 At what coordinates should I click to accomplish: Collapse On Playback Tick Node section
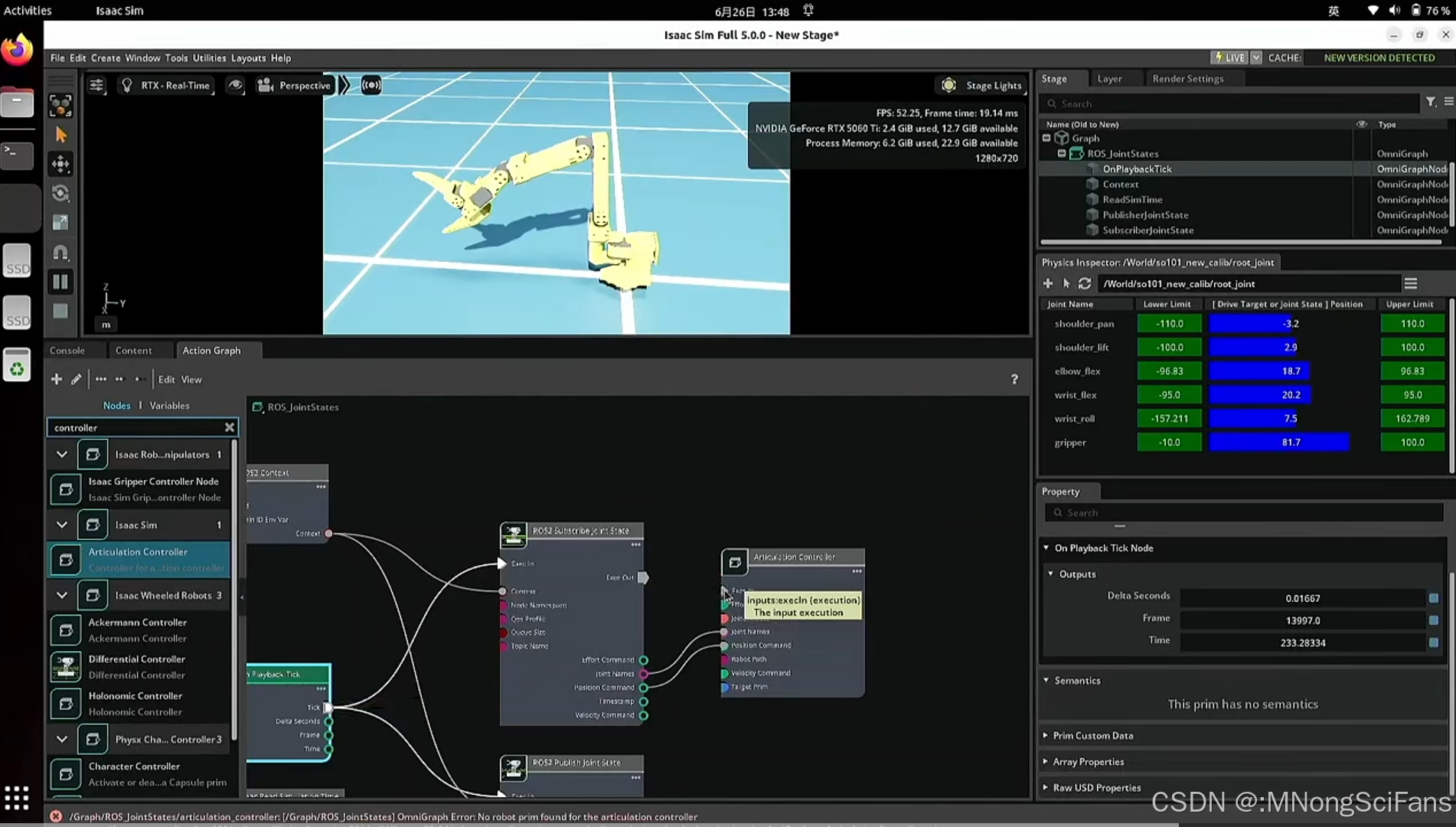[1046, 548]
